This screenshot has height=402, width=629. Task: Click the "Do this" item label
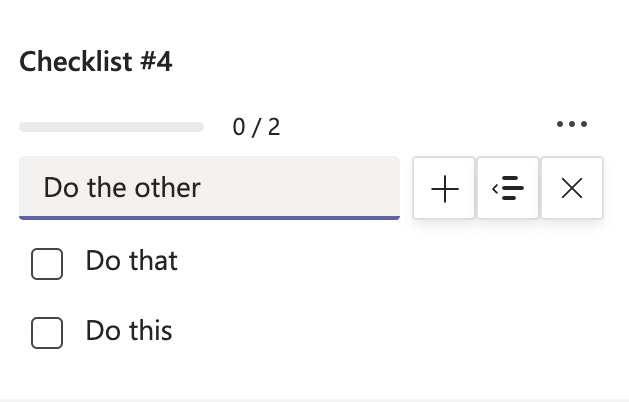coord(129,331)
